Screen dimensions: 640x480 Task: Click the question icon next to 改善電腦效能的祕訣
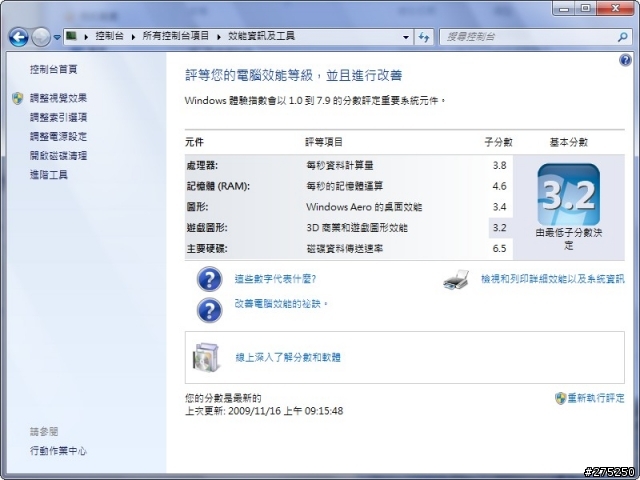point(209,310)
